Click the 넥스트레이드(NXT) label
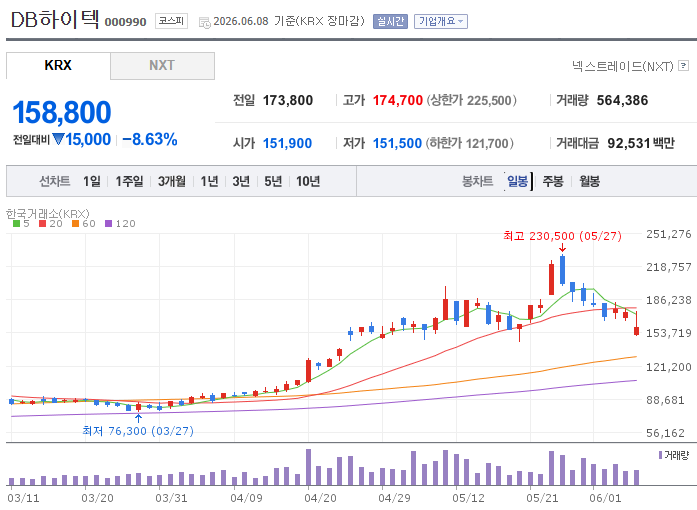Viewport: 697px width, 510px height. (623, 66)
